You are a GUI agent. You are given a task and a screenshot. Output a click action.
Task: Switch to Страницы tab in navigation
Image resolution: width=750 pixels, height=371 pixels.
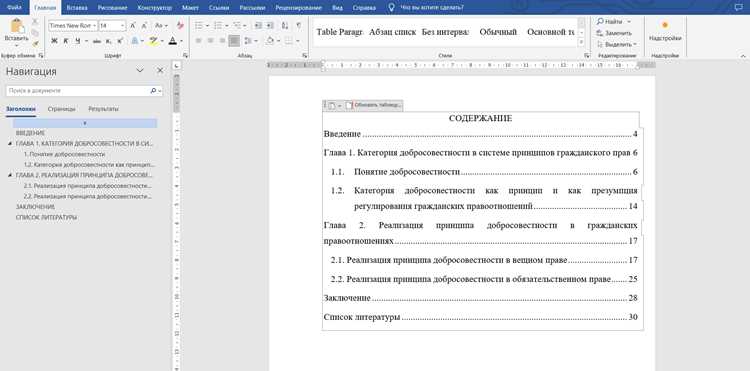(62, 109)
